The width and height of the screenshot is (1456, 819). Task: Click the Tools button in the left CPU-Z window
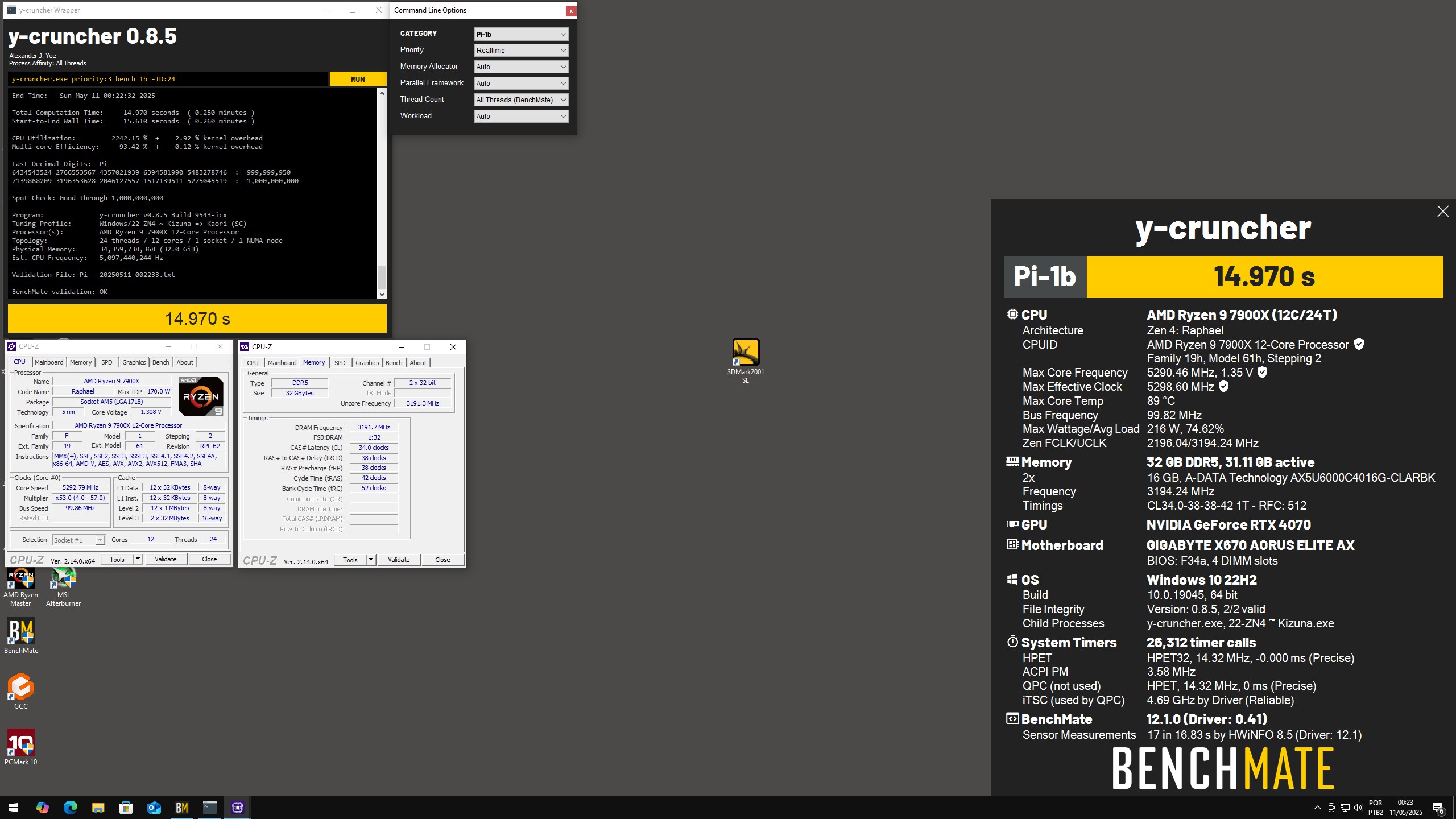pyautogui.click(x=117, y=559)
